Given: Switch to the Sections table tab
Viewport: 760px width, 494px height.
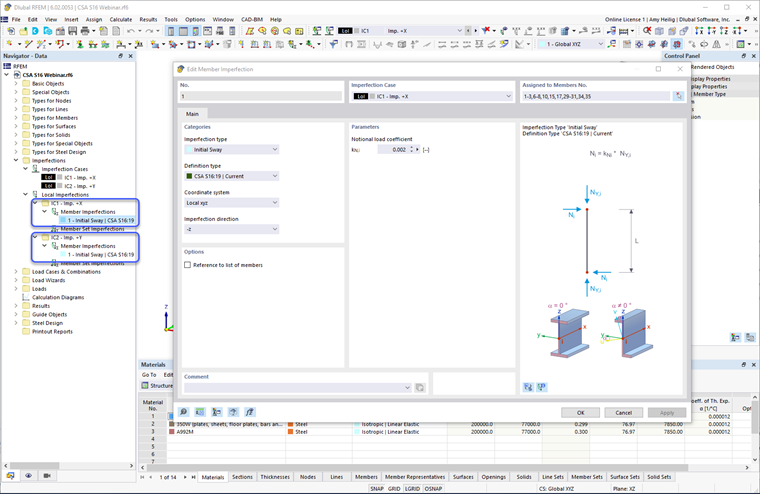Looking at the screenshot, I should (242, 477).
